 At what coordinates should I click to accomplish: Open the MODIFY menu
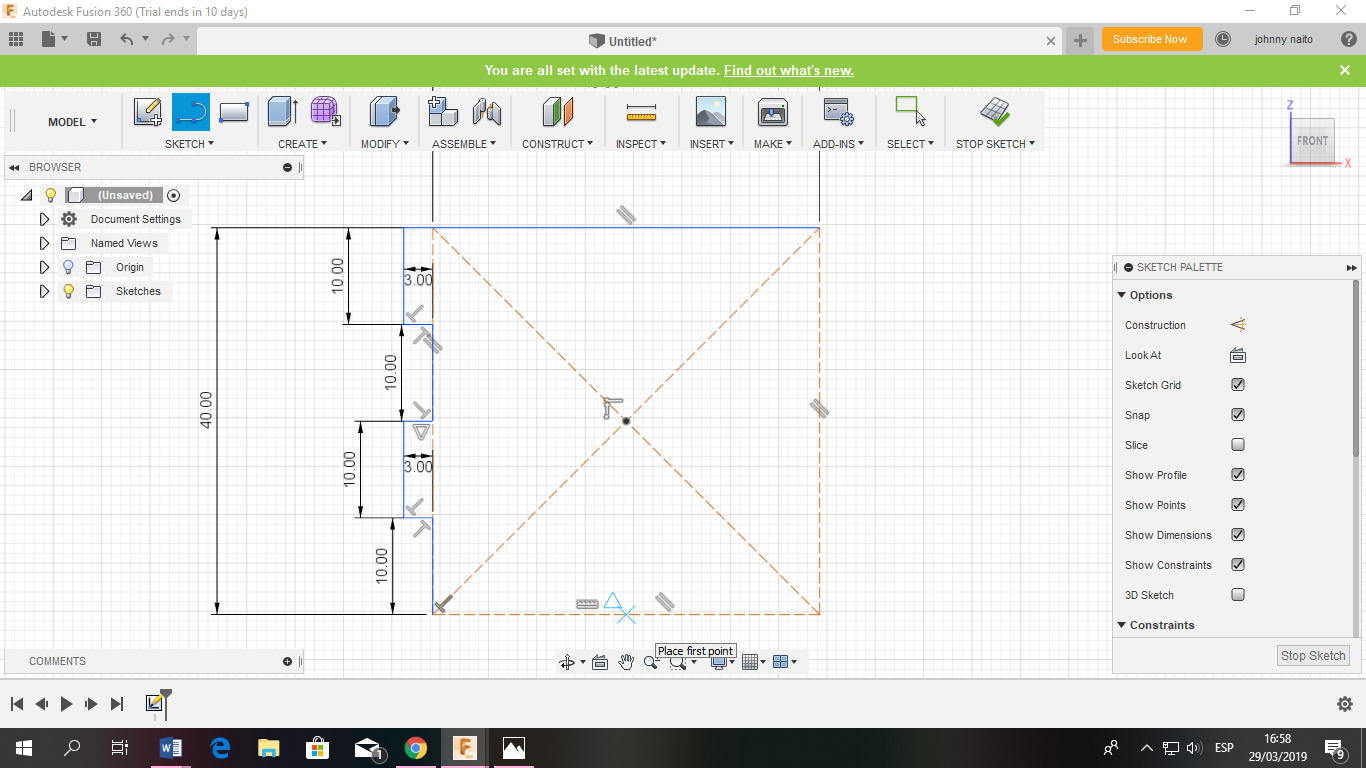click(x=385, y=144)
